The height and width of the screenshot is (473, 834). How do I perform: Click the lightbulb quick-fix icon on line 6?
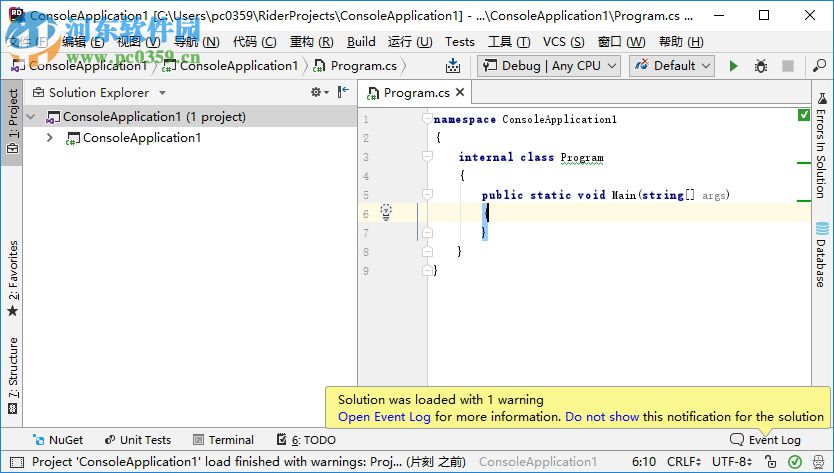(x=386, y=212)
